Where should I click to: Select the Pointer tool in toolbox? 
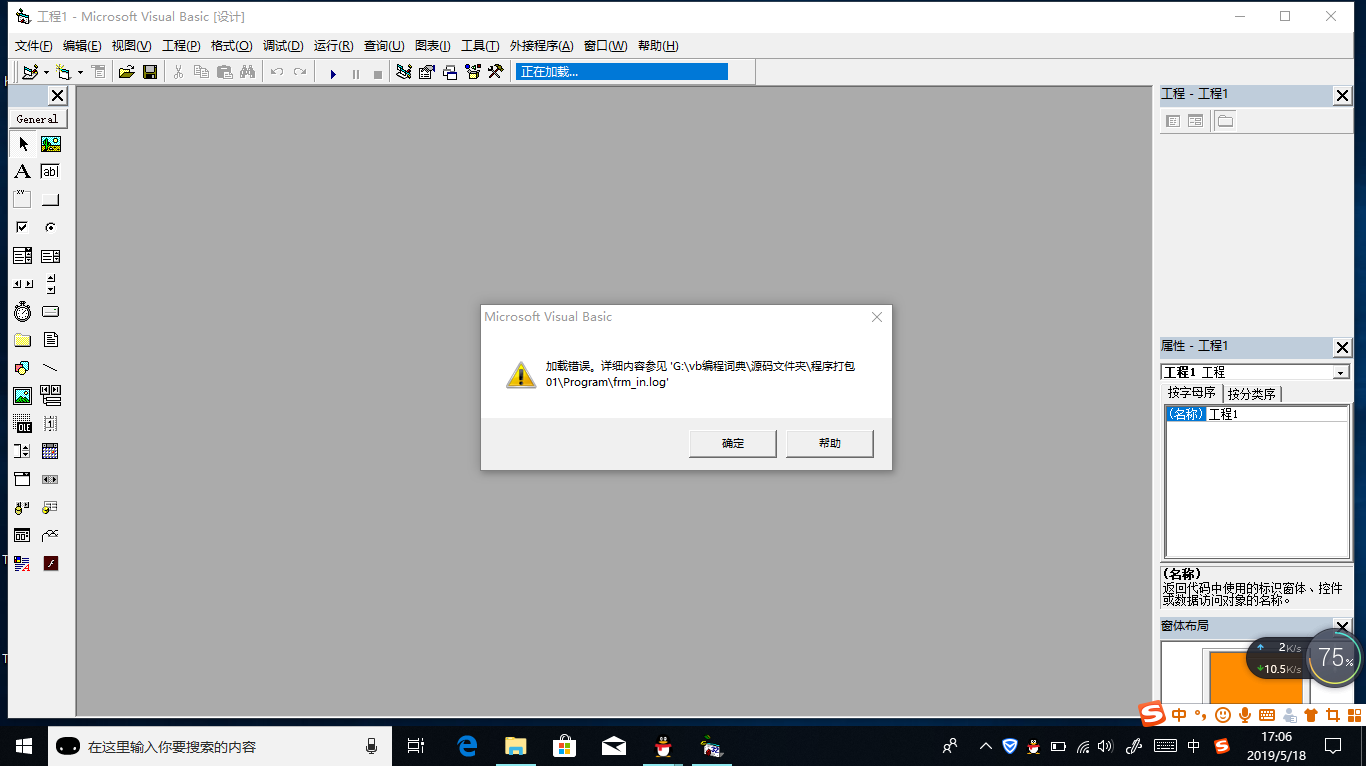click(23, 144)
